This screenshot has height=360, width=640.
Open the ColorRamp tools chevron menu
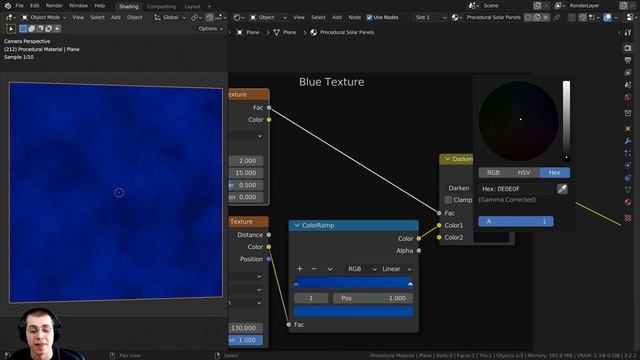pos(330,269)
